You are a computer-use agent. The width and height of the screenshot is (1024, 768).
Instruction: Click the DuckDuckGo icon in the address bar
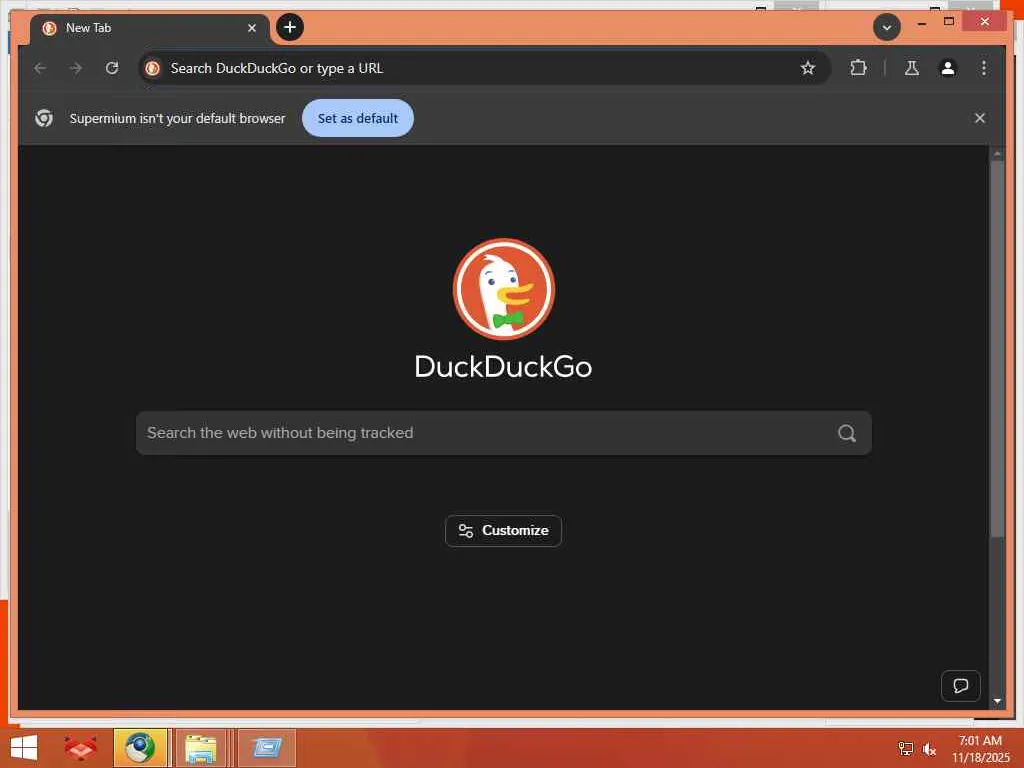(153, 68)
